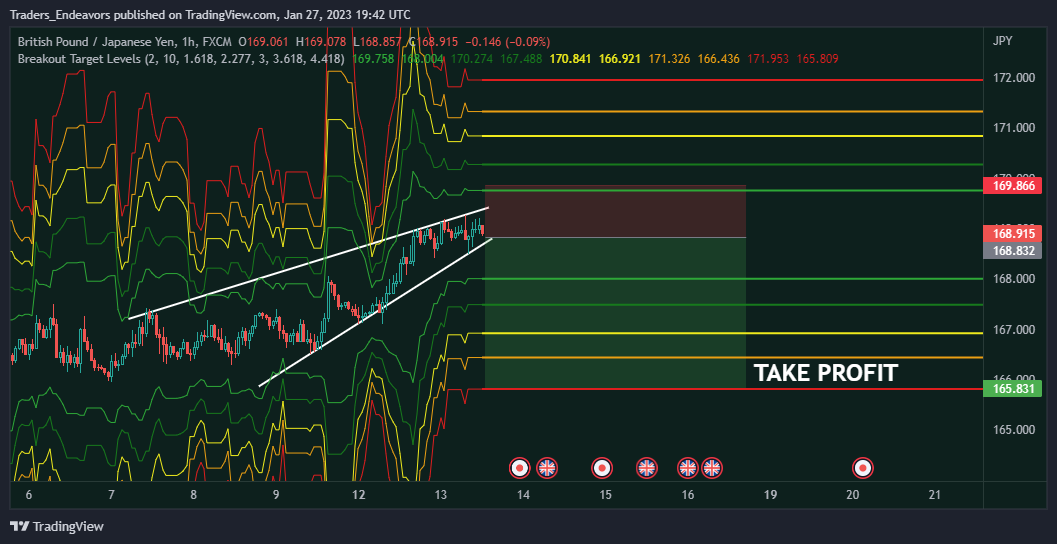The image size is (1057, 544).
Task: Click the green 167.488 indicator value
Action: tap(522, 59)
